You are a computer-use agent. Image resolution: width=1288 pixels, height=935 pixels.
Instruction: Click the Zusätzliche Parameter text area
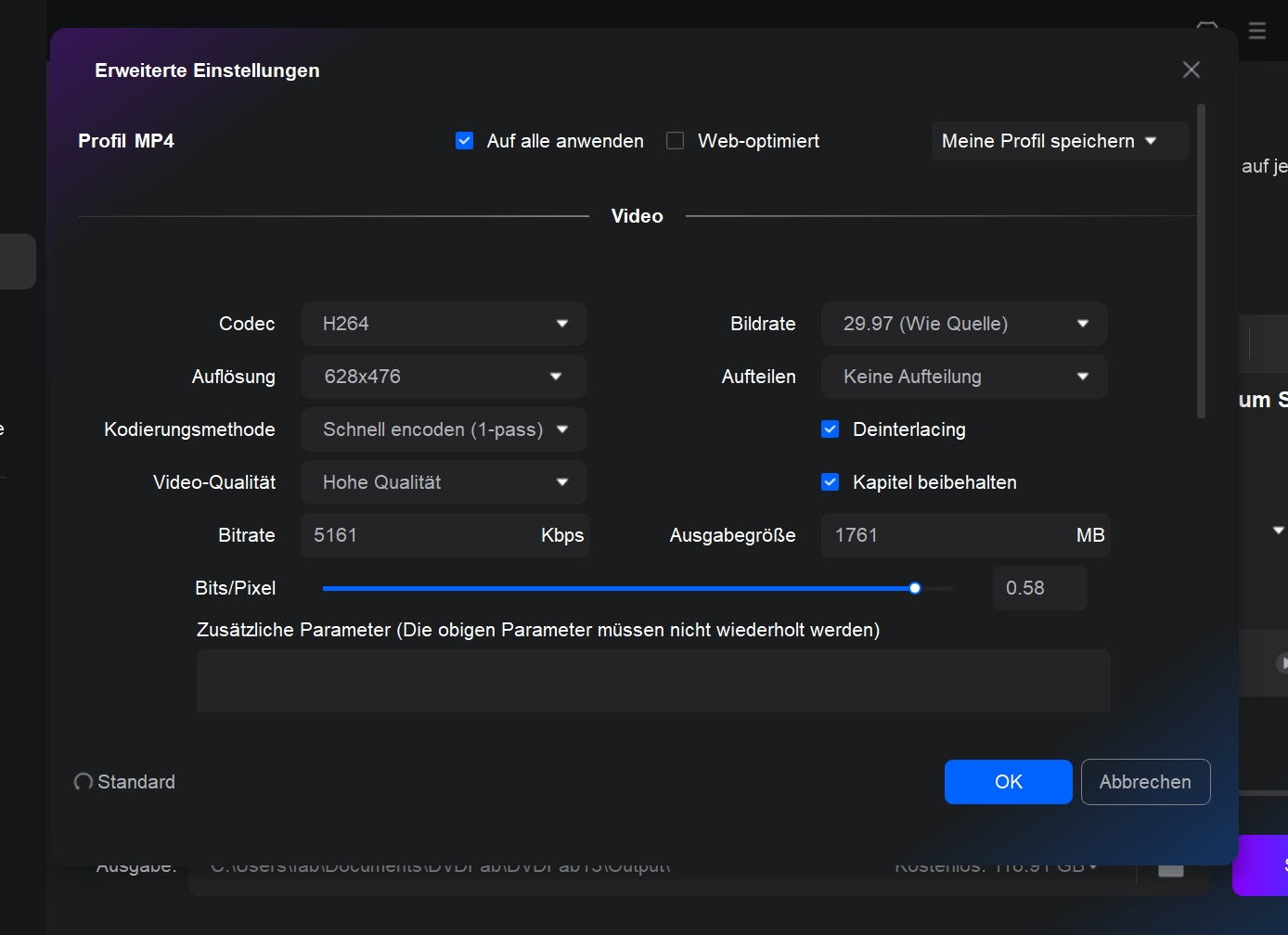[653, 681]
